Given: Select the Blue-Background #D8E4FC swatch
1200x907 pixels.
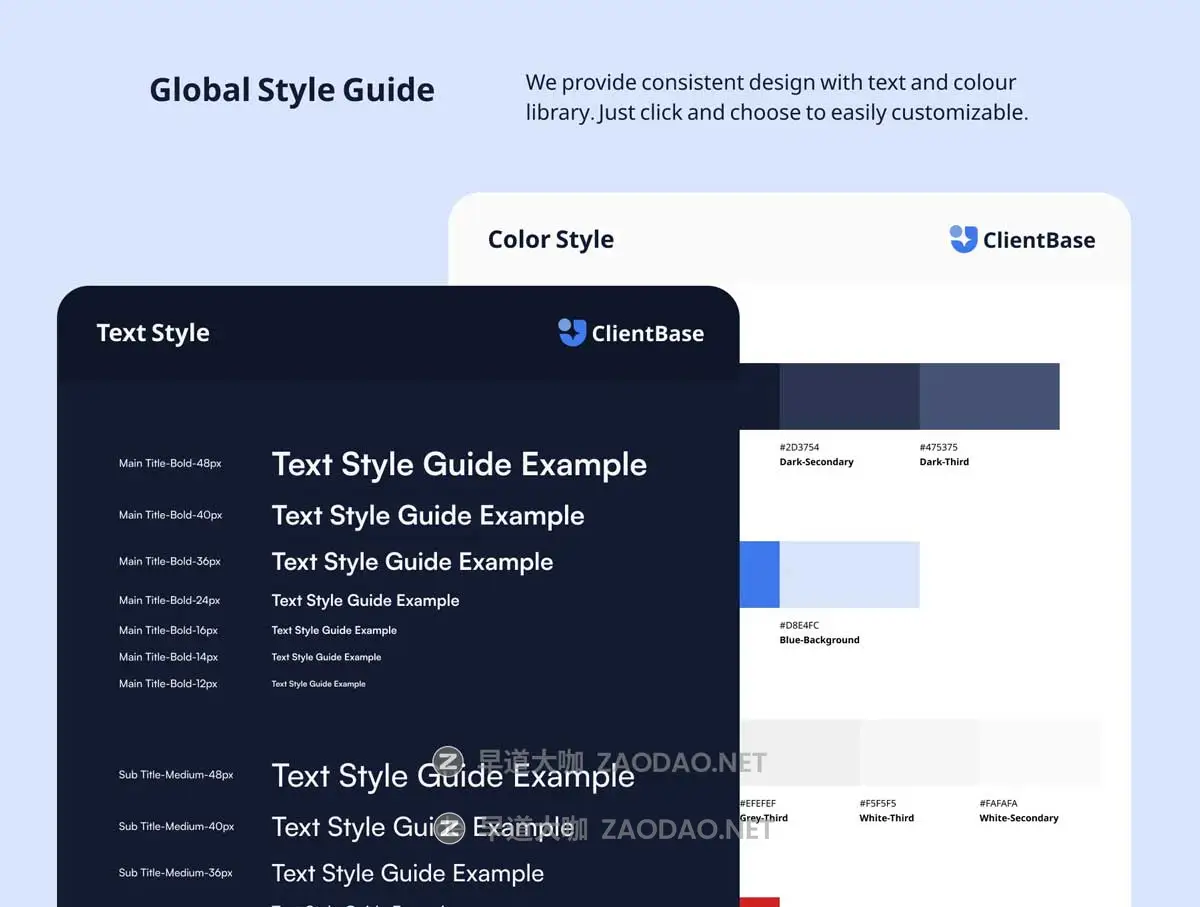Looking at the screenshot, I should click(x=849, y=574).
